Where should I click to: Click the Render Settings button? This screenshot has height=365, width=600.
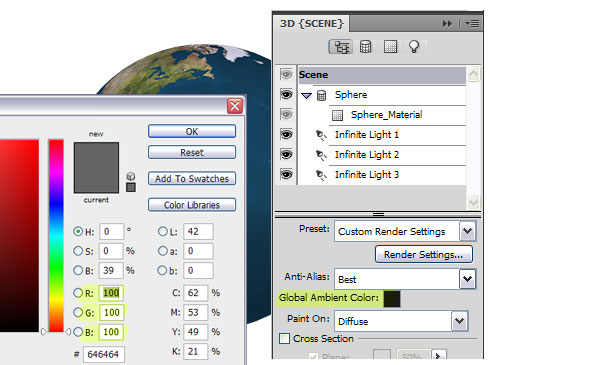(x=424, y=254)
